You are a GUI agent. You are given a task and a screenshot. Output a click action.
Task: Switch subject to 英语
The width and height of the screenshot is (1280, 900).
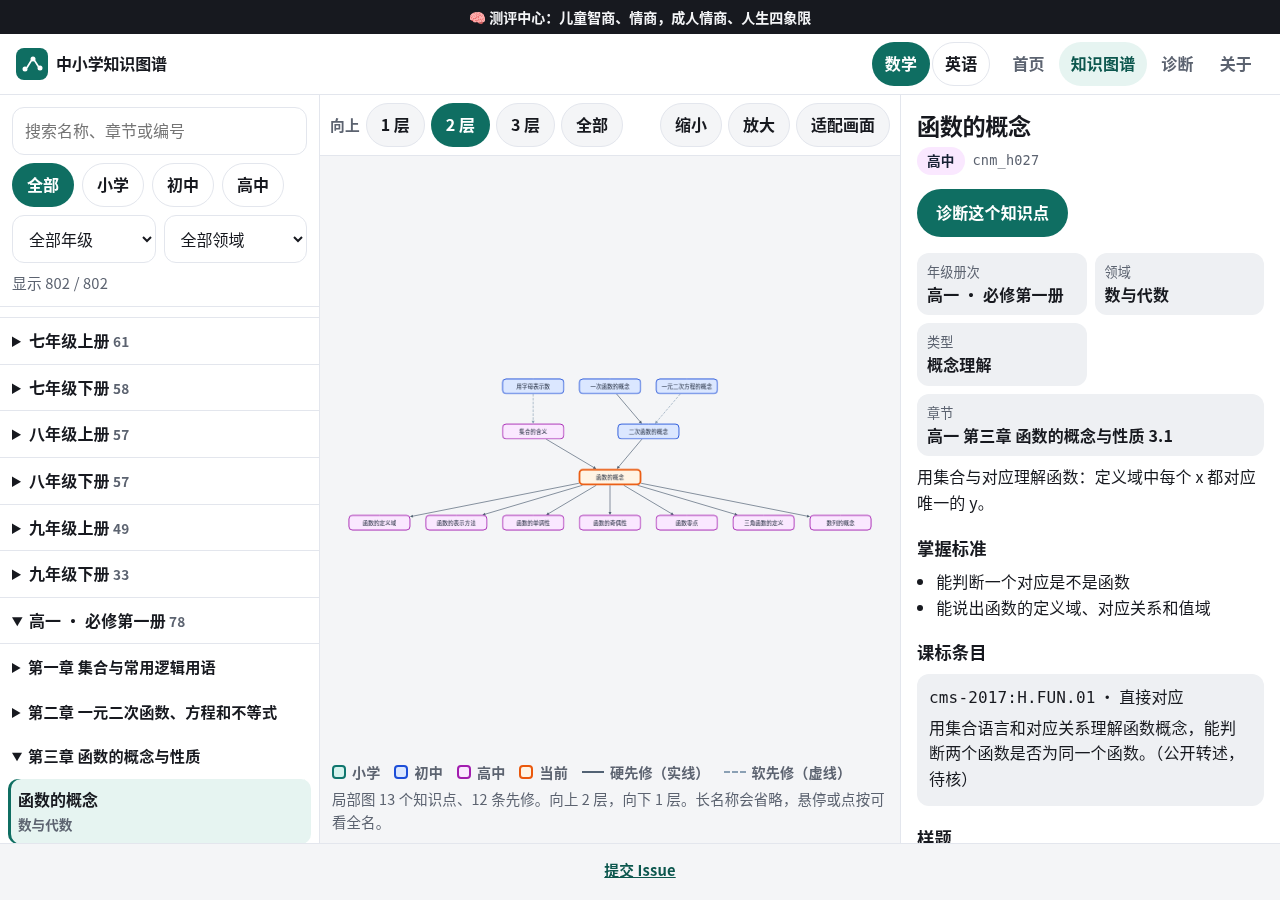point(961,64)
